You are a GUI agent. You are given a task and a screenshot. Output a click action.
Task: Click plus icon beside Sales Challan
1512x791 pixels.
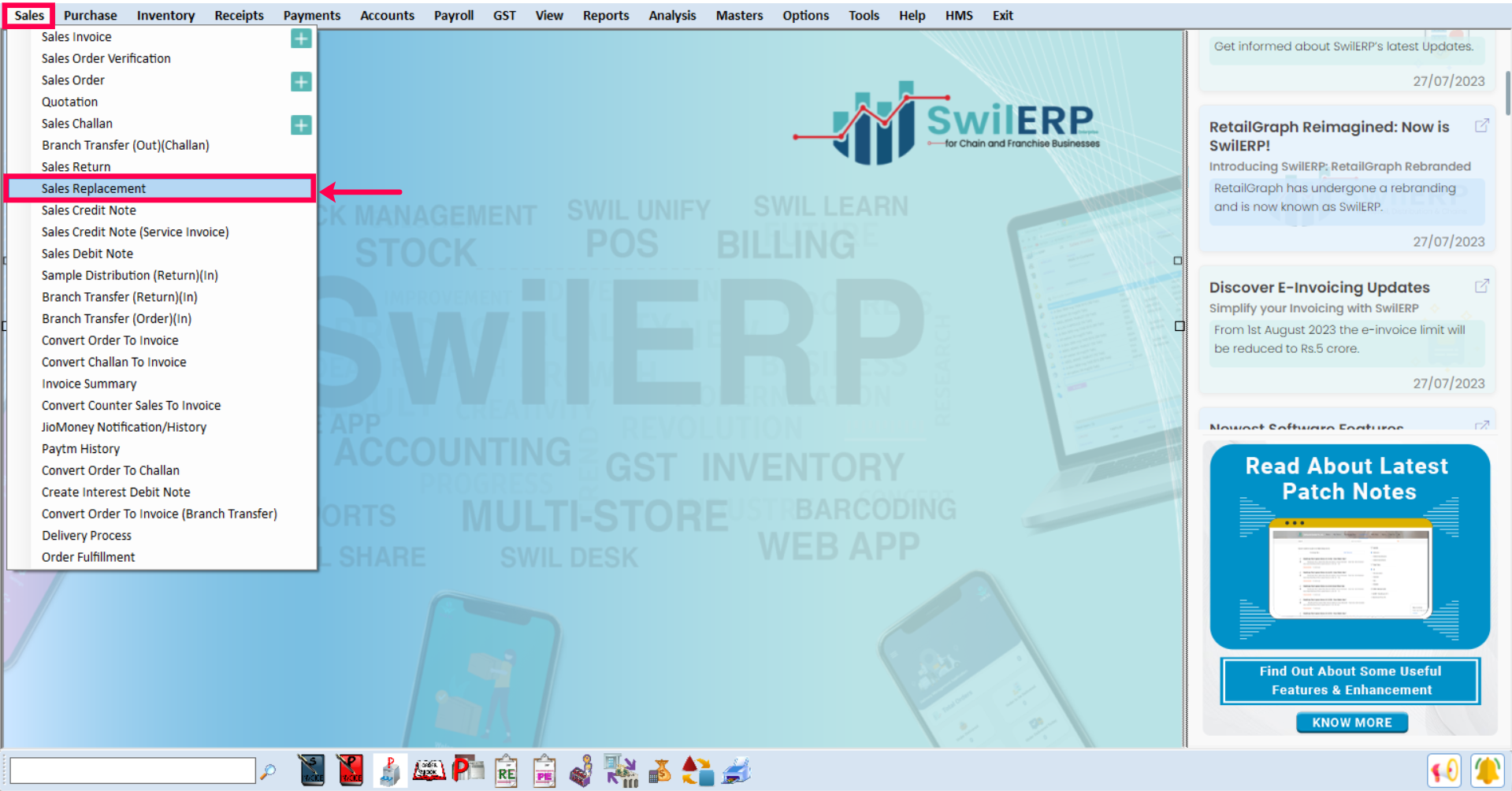[301, 124]
